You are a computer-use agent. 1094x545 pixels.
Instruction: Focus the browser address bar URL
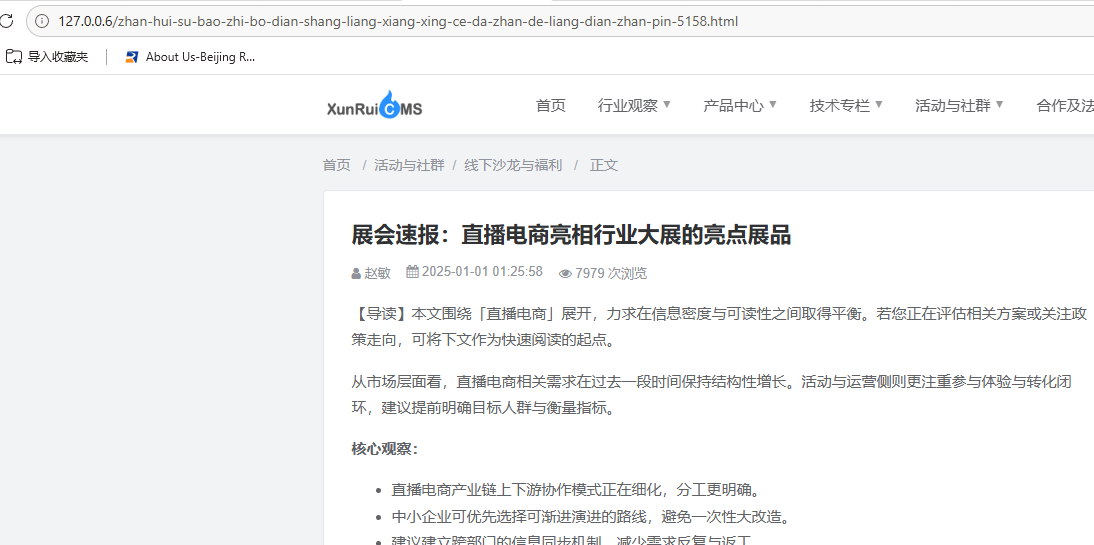398,22
